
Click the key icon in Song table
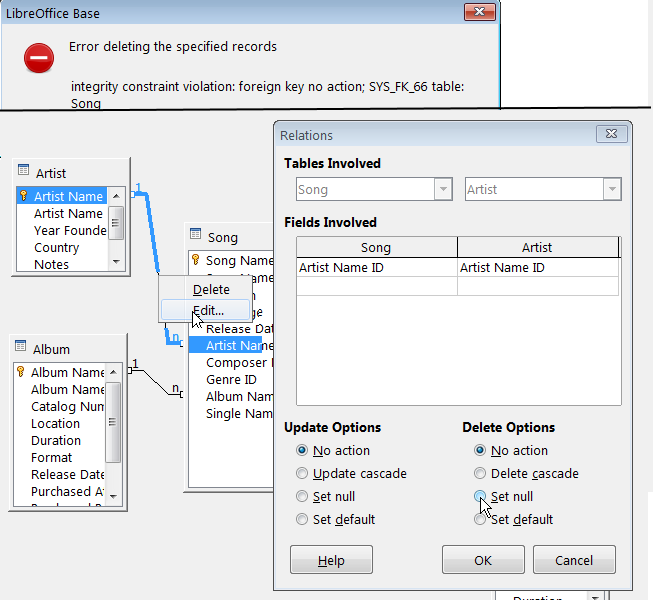pos(196,260)
